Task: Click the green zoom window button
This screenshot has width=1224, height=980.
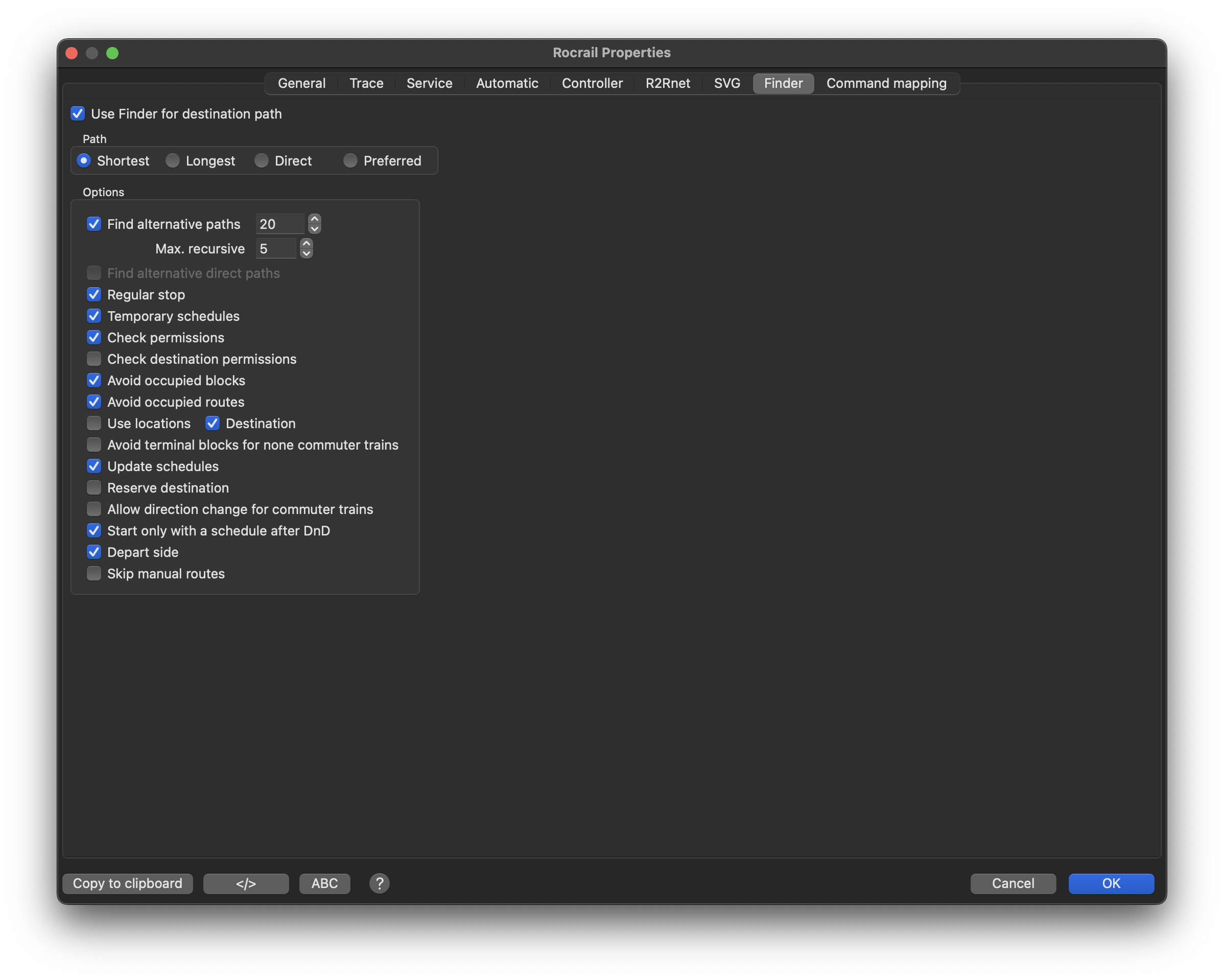Action: pyautogui.click(x=112, y=53)
